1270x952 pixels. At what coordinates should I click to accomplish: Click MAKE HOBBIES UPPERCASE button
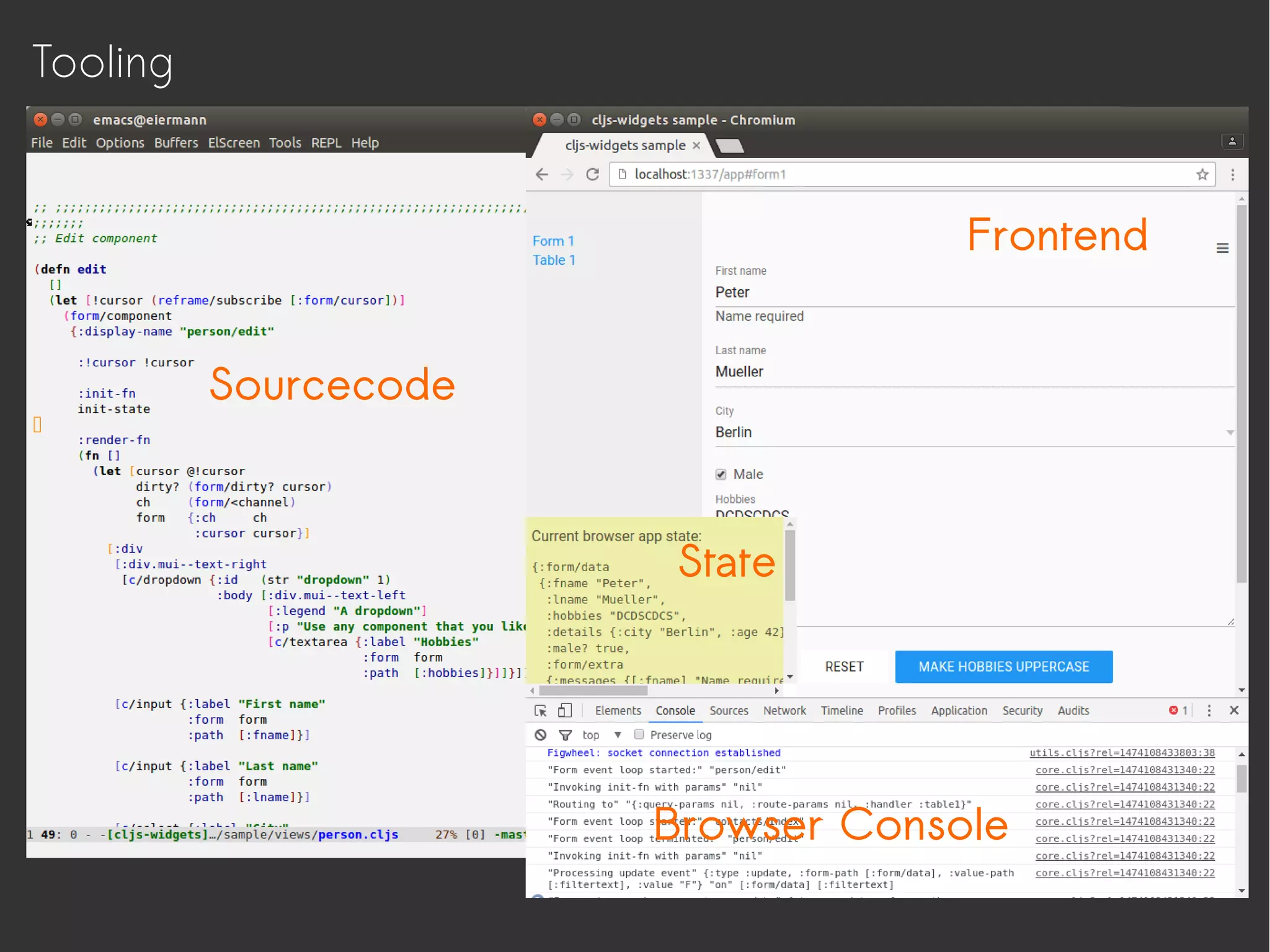[x=1003, y=667]
